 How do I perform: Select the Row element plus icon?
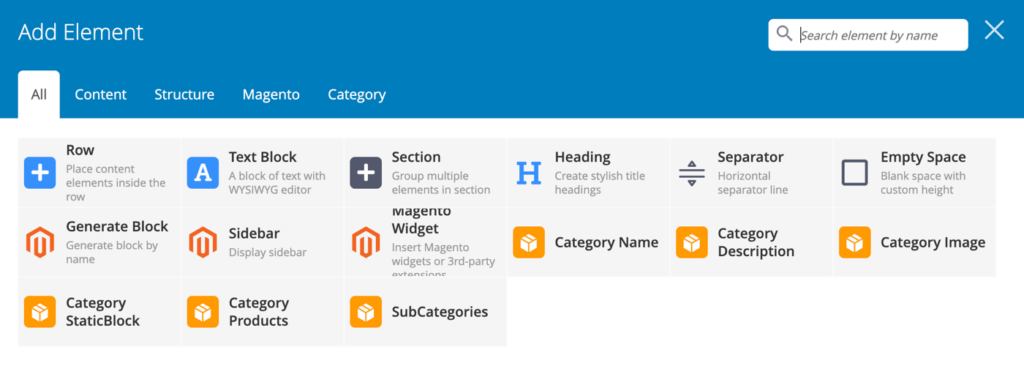click(40, 173)
